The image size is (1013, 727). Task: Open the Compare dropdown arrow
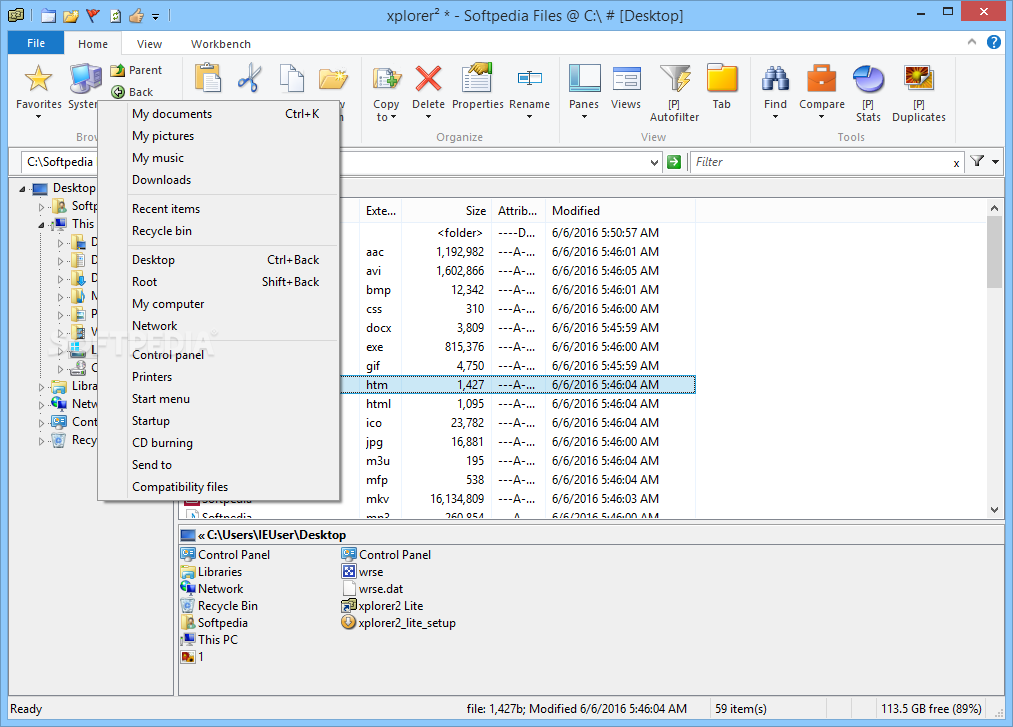coord(822,117)
